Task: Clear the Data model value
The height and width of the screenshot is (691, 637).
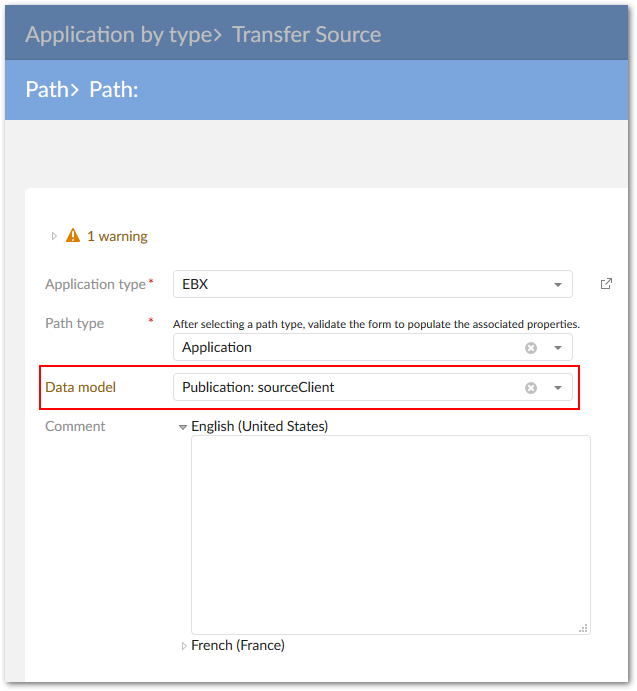Action: coord(531,388)
